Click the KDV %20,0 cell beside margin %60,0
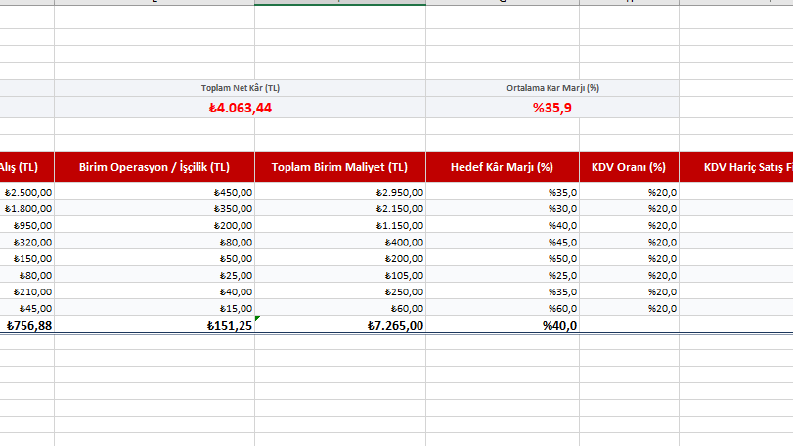 [629, 308]
